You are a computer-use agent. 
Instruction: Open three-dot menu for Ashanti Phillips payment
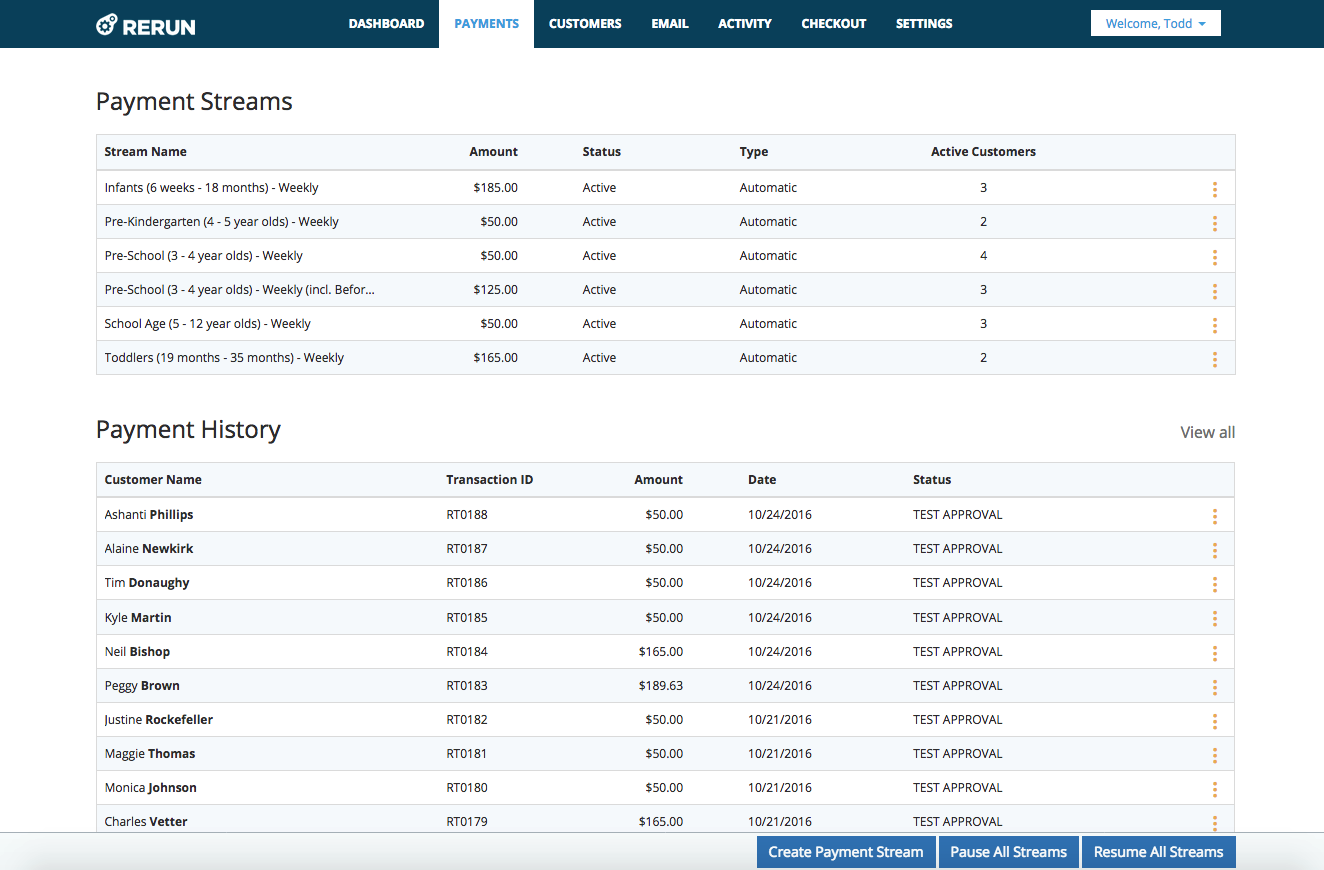(x=1214, y=516)
